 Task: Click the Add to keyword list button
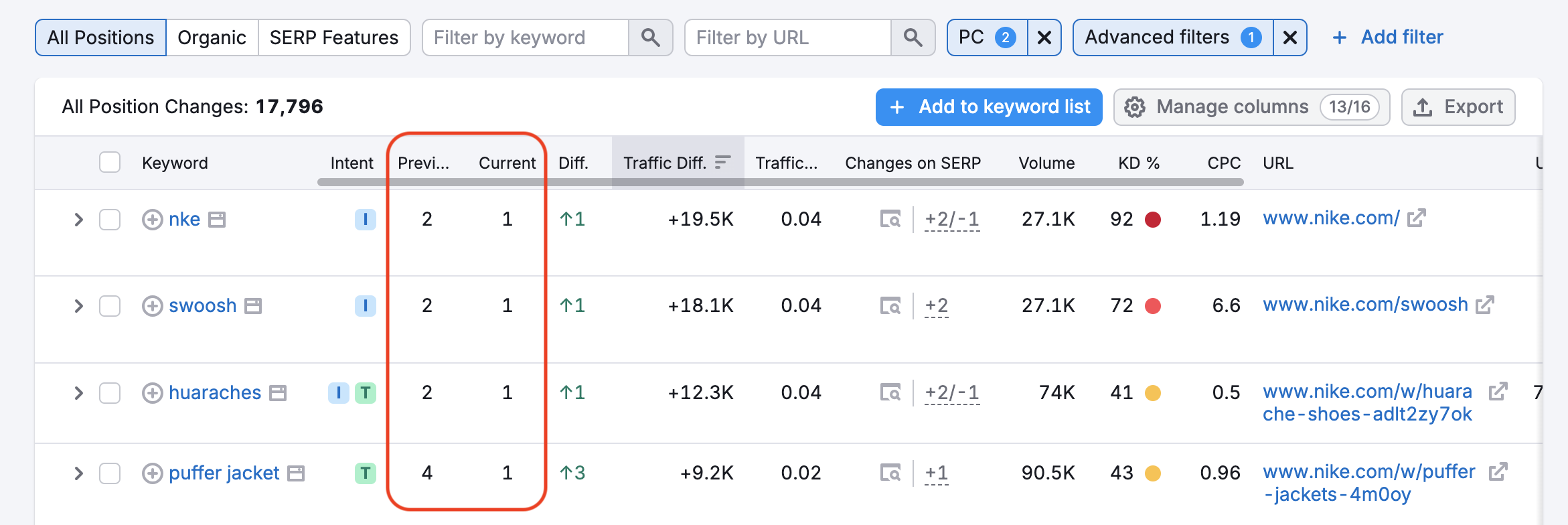point(989,107)
